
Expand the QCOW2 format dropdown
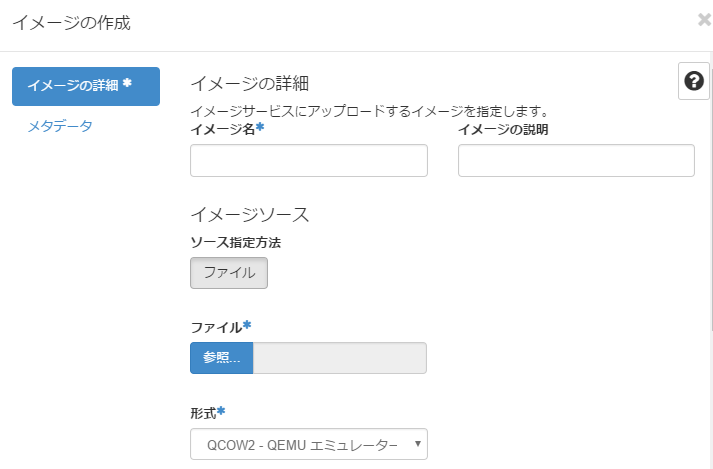pyautogui.click(x=308, y=444)
